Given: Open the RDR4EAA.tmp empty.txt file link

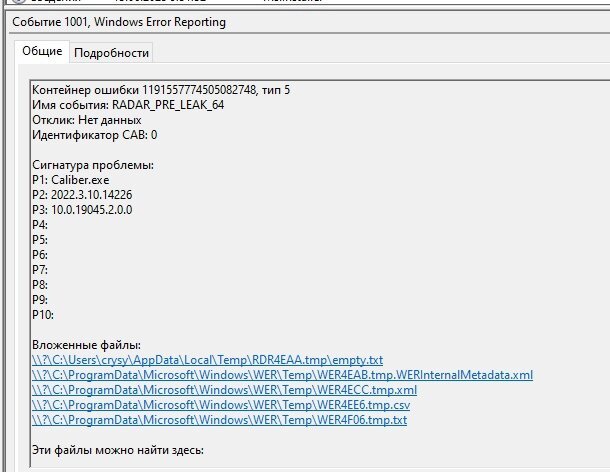Looking at the screenshot, I should [207, 360].
